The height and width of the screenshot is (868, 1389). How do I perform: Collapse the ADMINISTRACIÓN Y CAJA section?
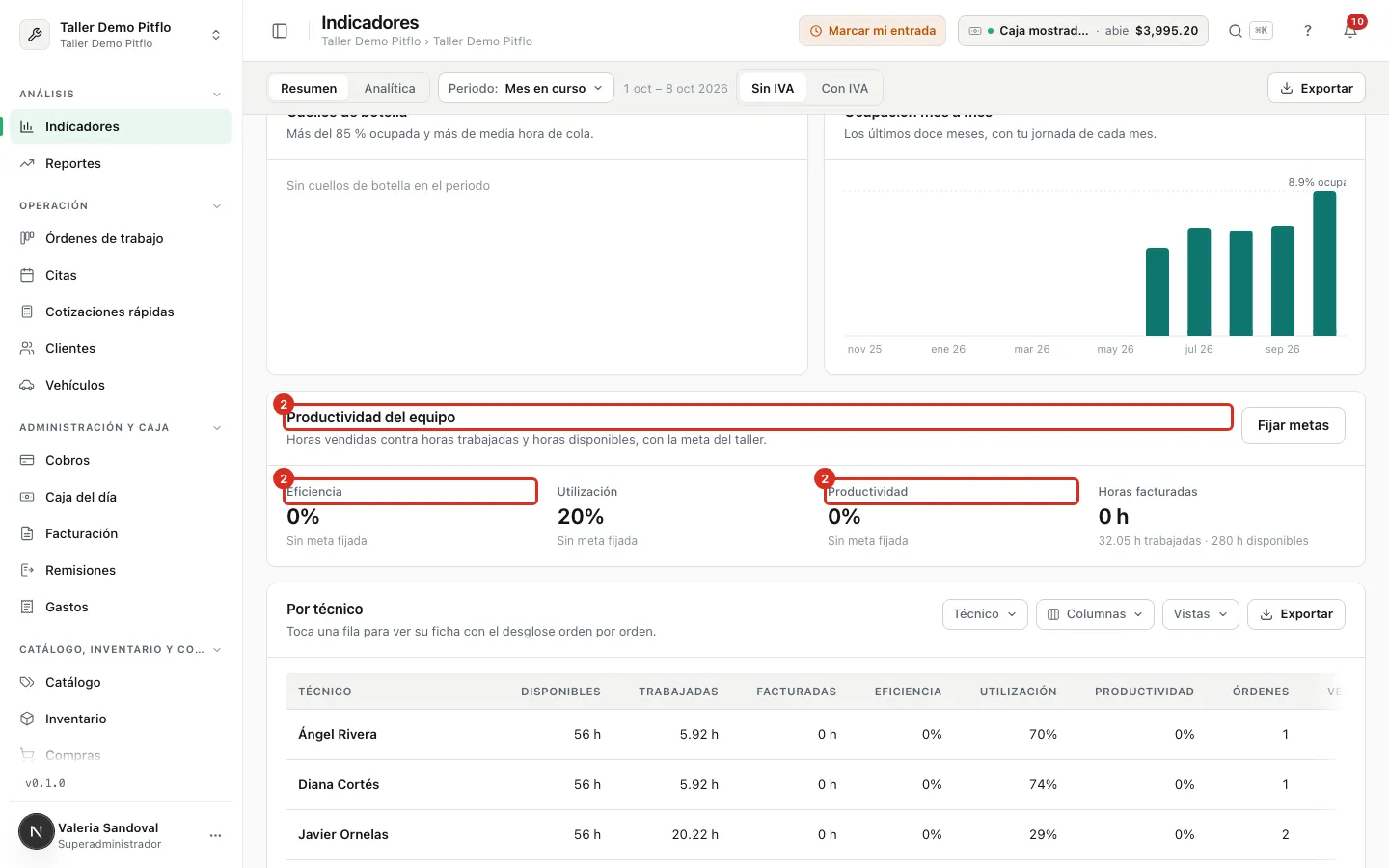(x=217, y=428)
